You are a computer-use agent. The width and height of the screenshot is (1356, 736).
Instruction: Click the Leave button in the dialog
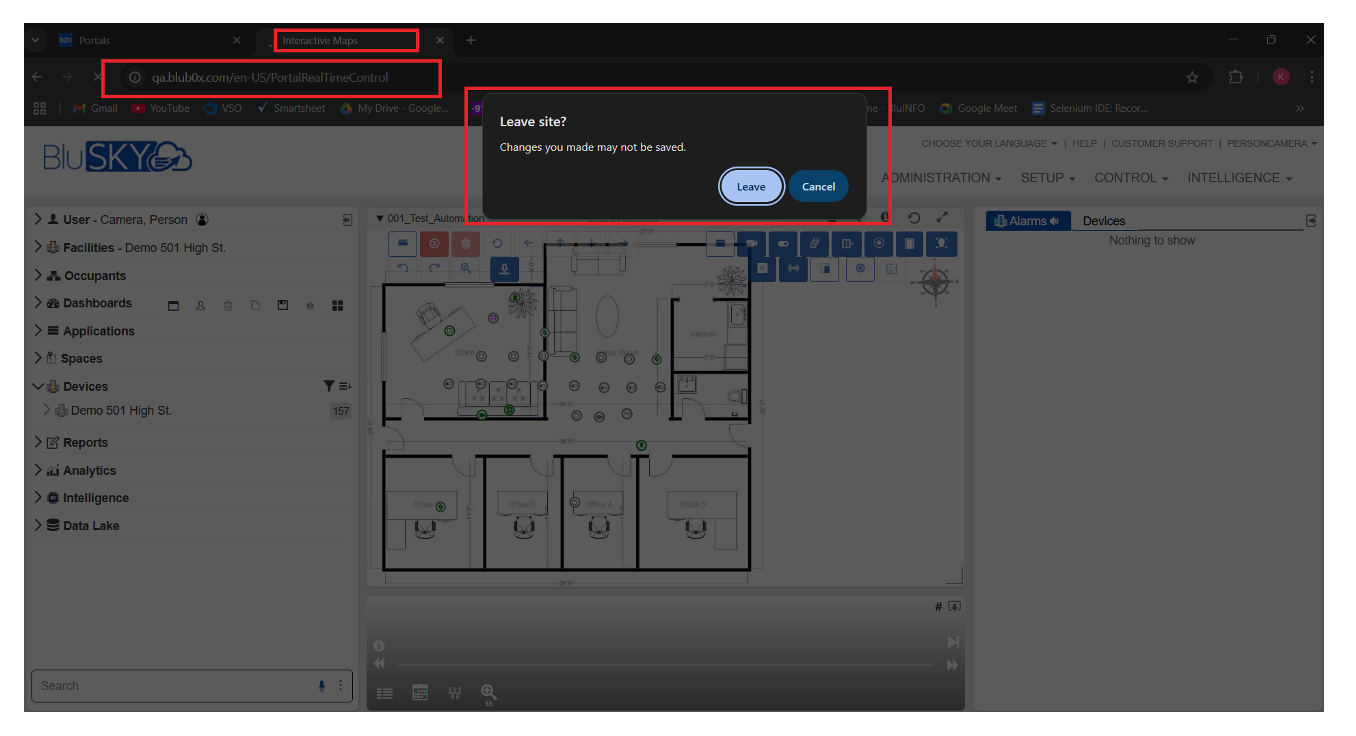click(751, 186)
